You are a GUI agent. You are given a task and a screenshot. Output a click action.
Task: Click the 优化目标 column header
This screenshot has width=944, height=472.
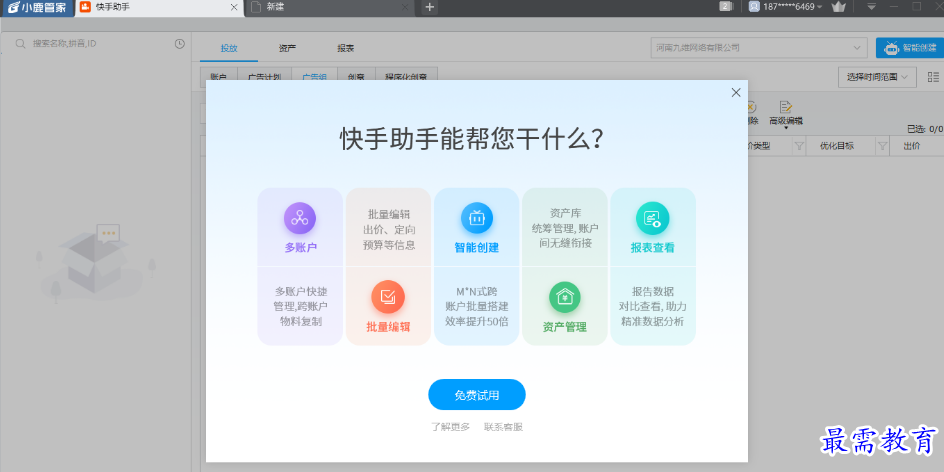837,146
